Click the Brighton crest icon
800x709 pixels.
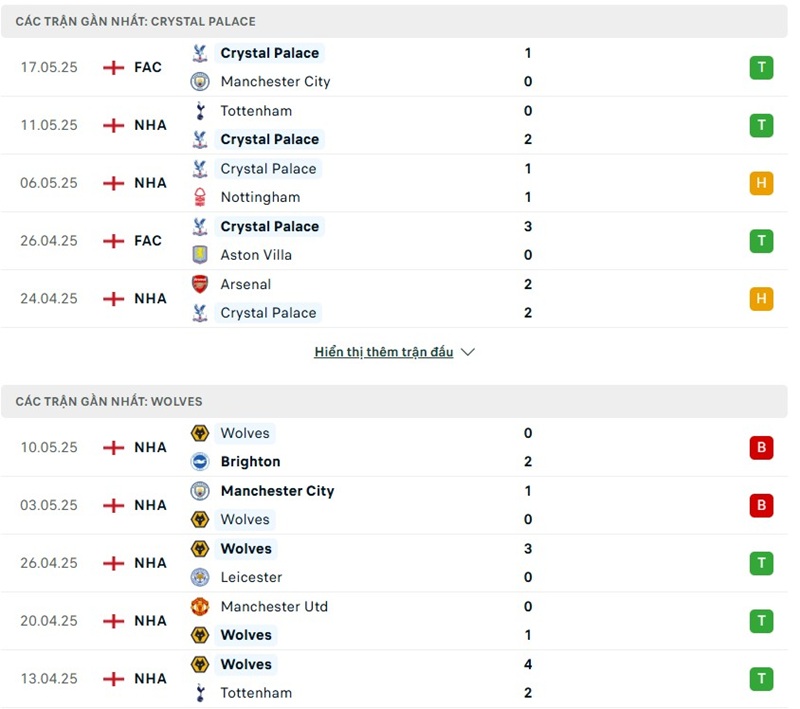(x=200, y=462)
